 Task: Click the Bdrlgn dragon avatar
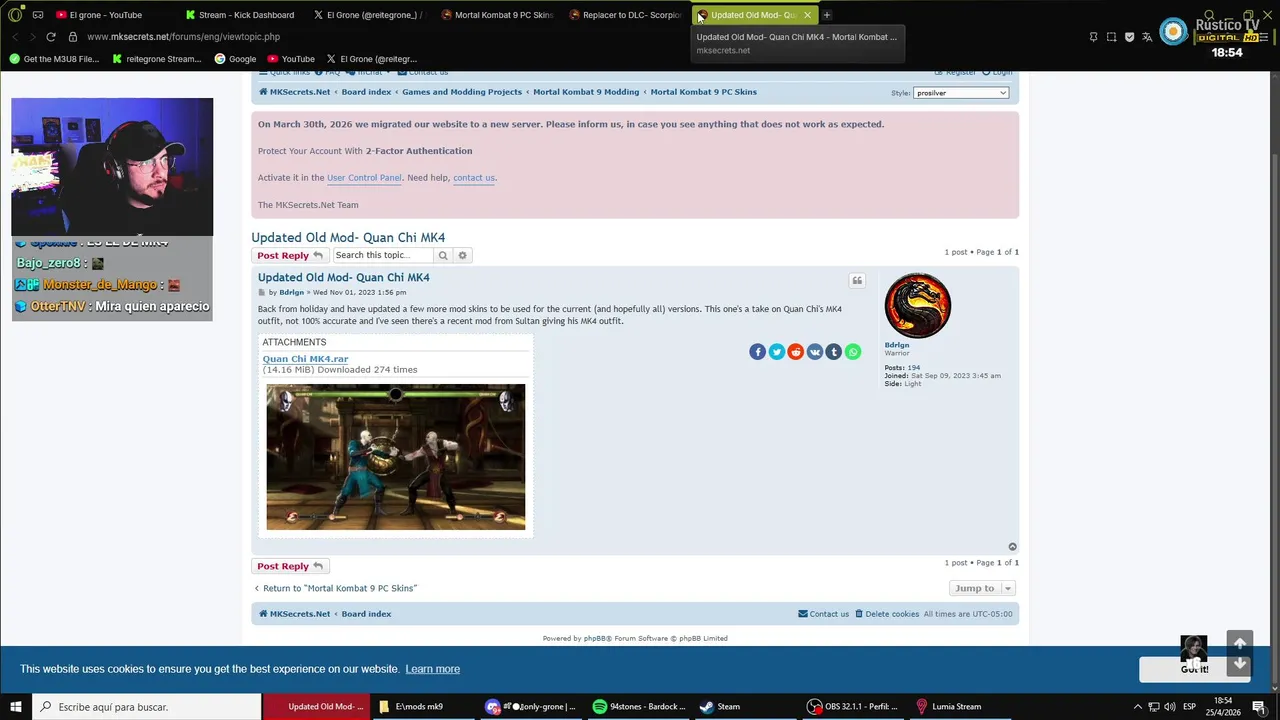[917, 306]
